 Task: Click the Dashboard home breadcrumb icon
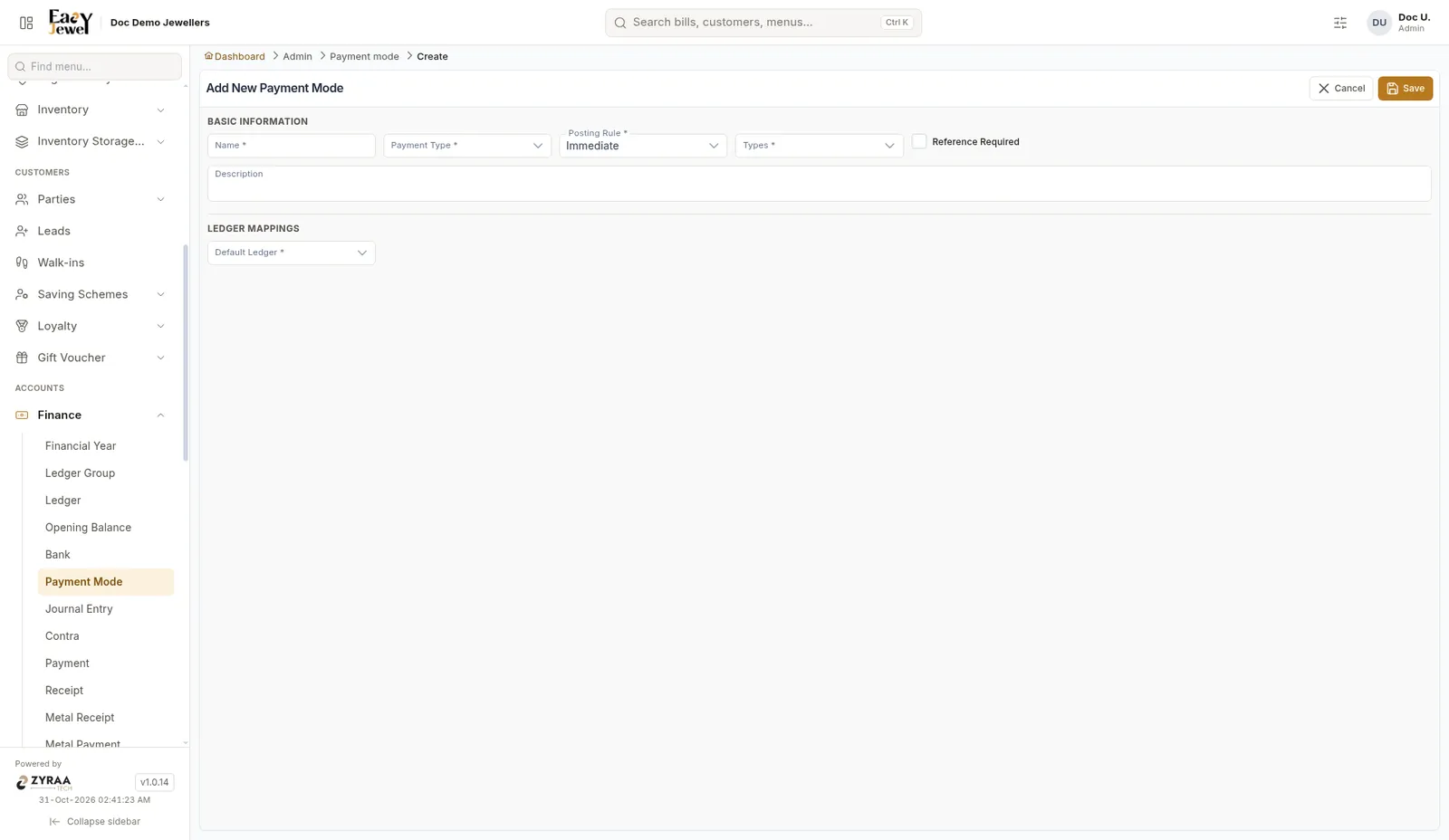coord(208,56)
